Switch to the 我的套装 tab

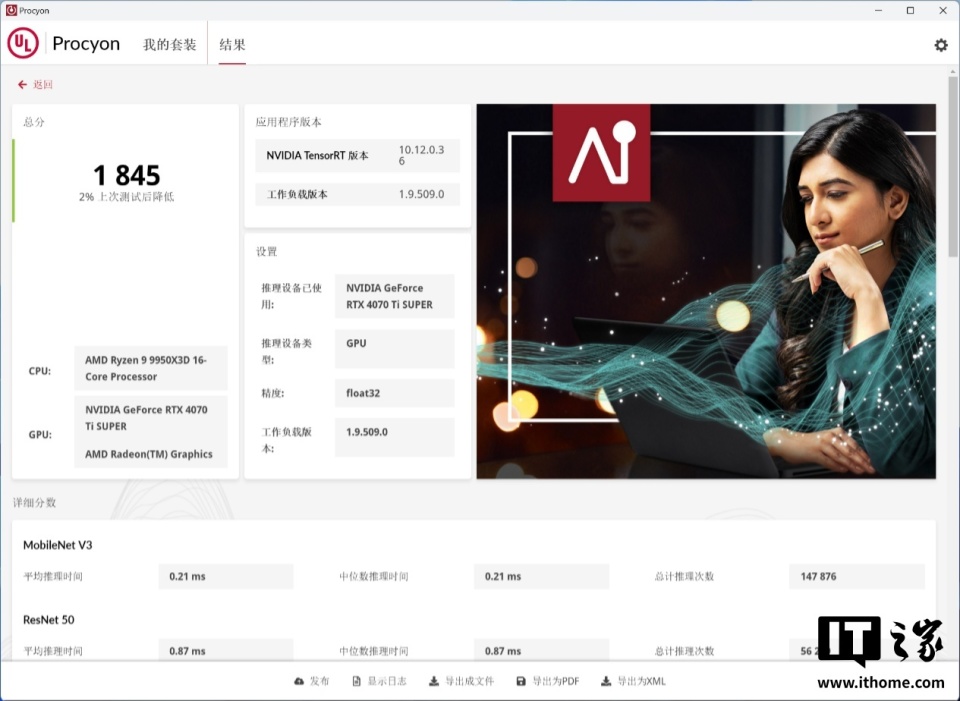pyautogui.click(x=169, y=45)
